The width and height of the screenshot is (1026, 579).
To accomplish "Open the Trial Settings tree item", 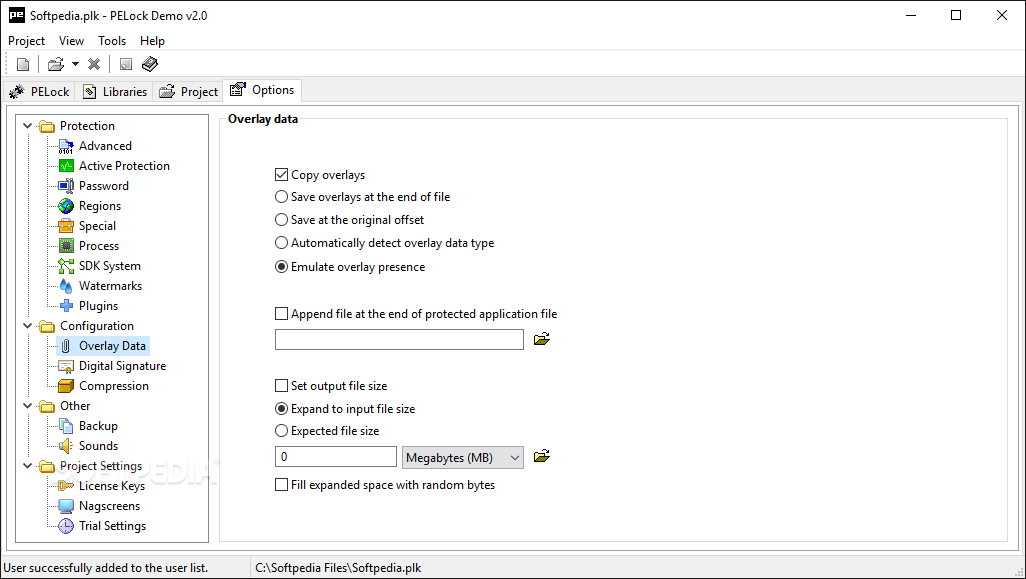I will coord(113,526).
